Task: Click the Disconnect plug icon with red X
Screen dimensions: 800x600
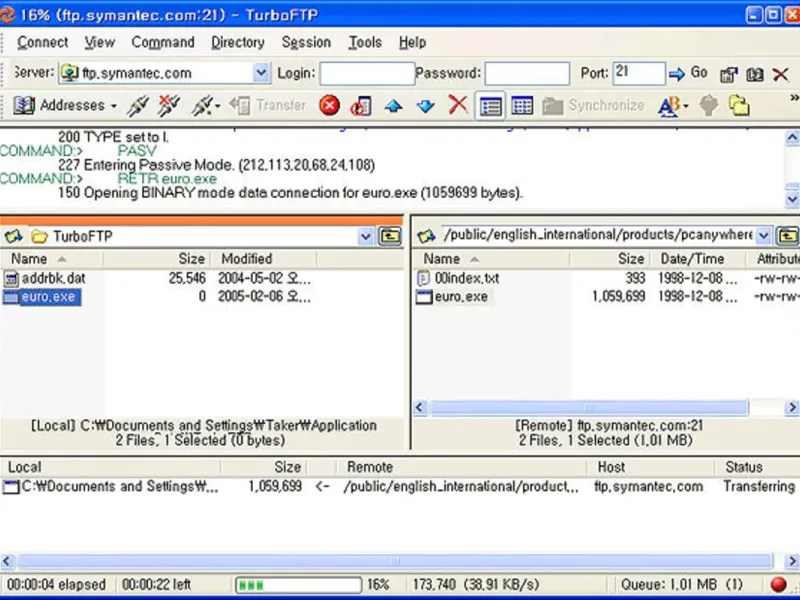Action: 169,106
